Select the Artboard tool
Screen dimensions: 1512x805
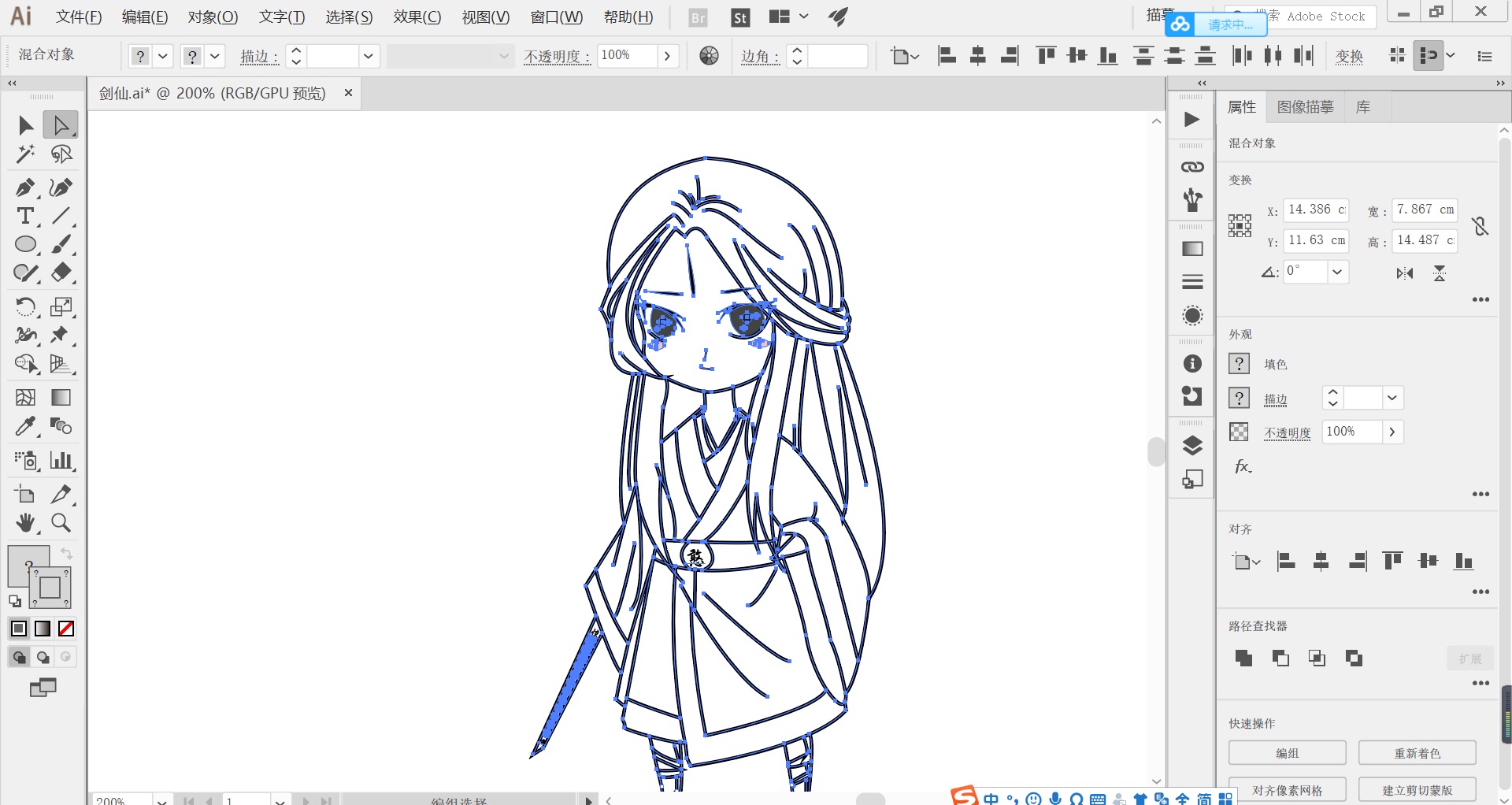(x=25, y=494)
